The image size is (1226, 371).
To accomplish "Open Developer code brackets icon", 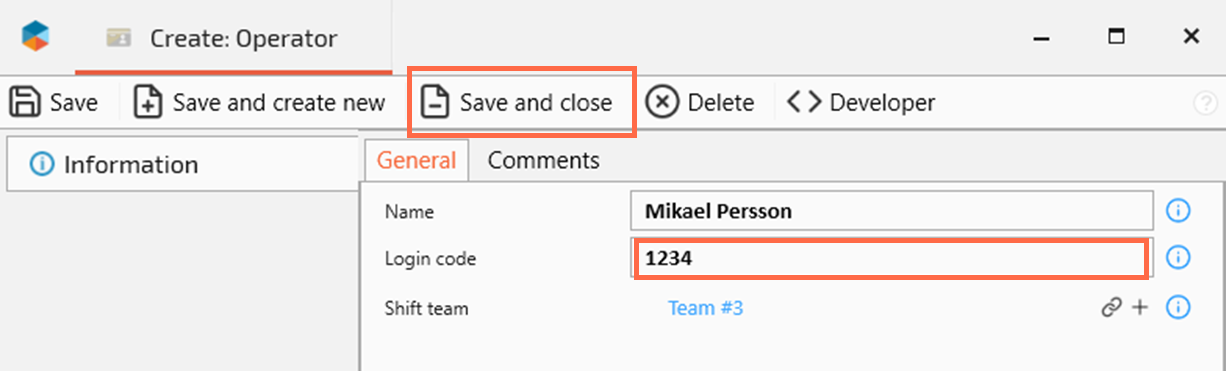I will 804,102.
